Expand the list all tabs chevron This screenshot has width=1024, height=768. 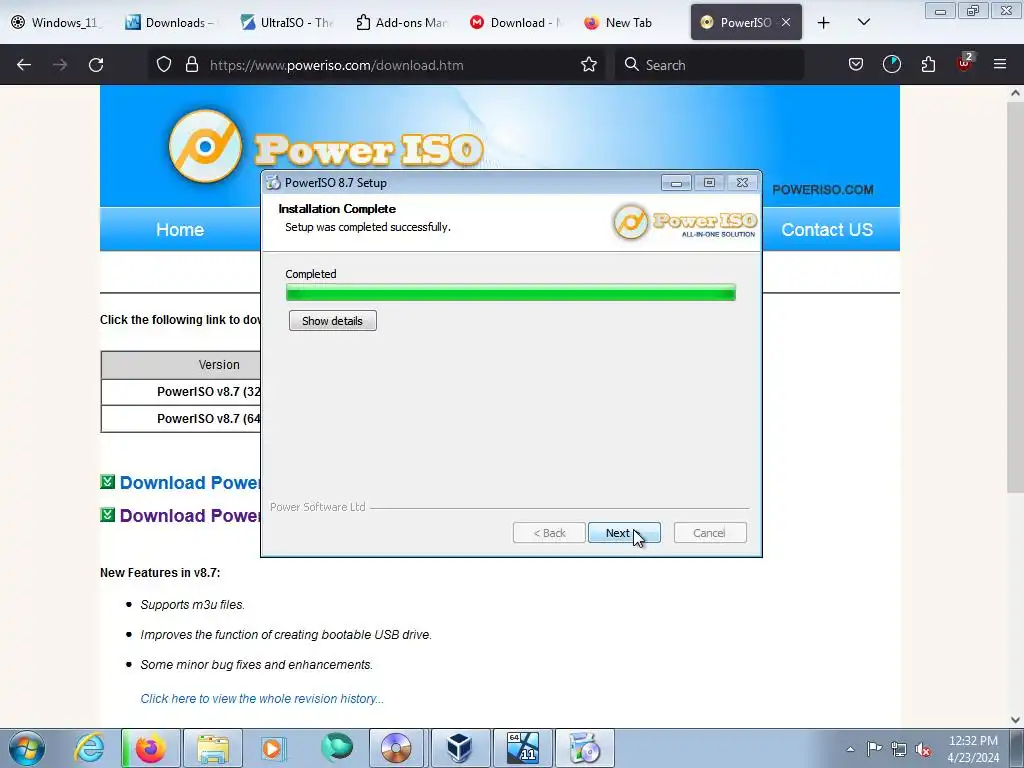863,22
